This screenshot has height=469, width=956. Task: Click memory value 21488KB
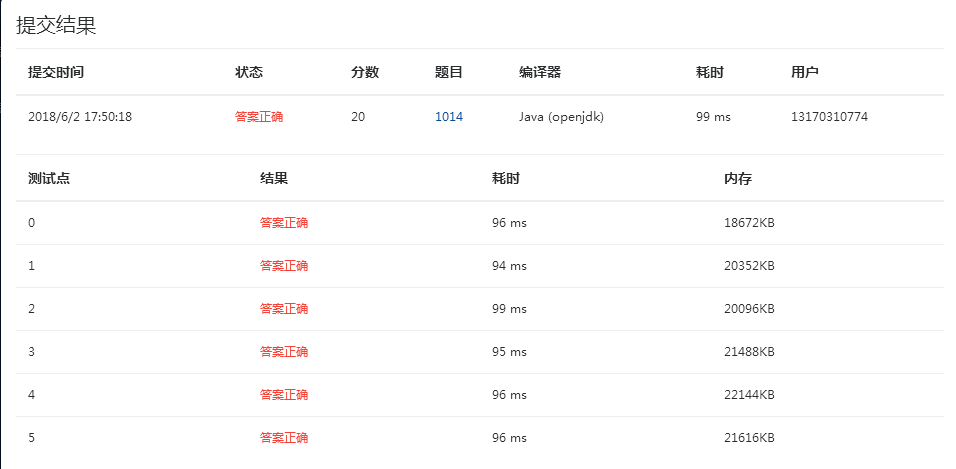749,352
